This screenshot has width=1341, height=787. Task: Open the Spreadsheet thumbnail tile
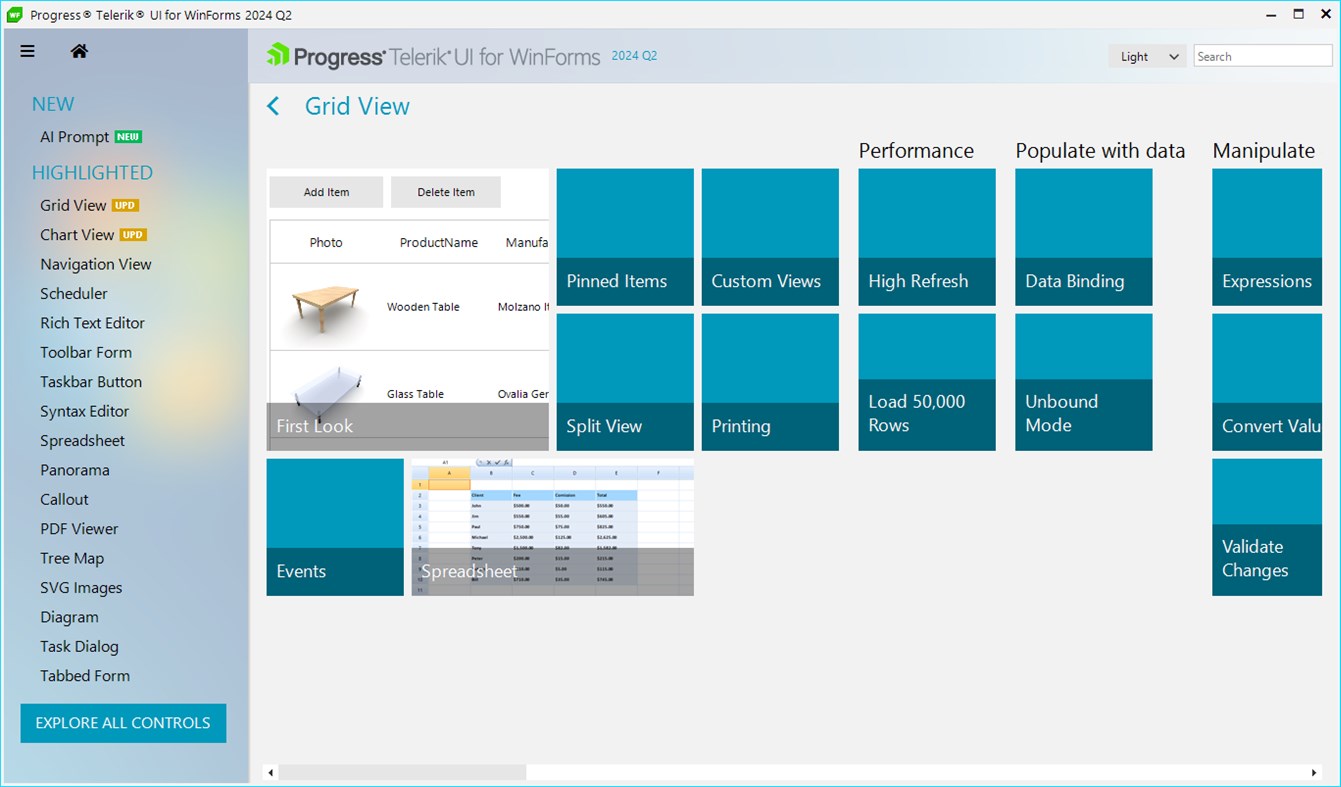(x=553, y=527)
